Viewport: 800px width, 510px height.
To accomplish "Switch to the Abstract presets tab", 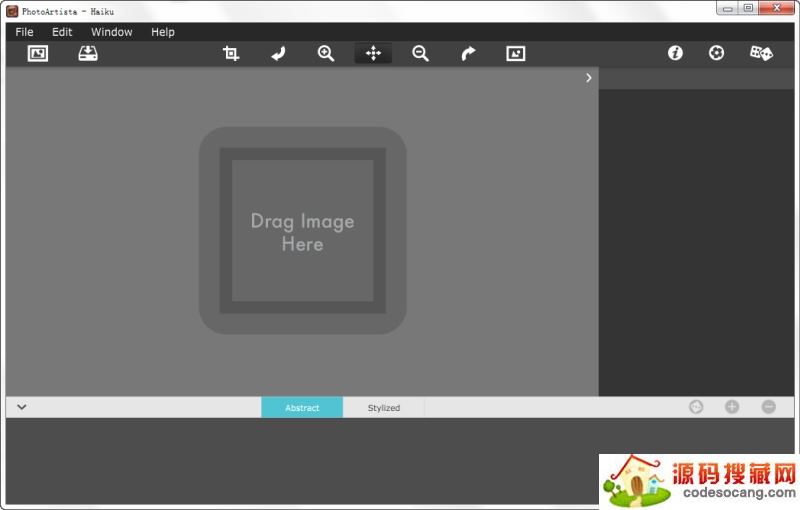I will 302,408.
